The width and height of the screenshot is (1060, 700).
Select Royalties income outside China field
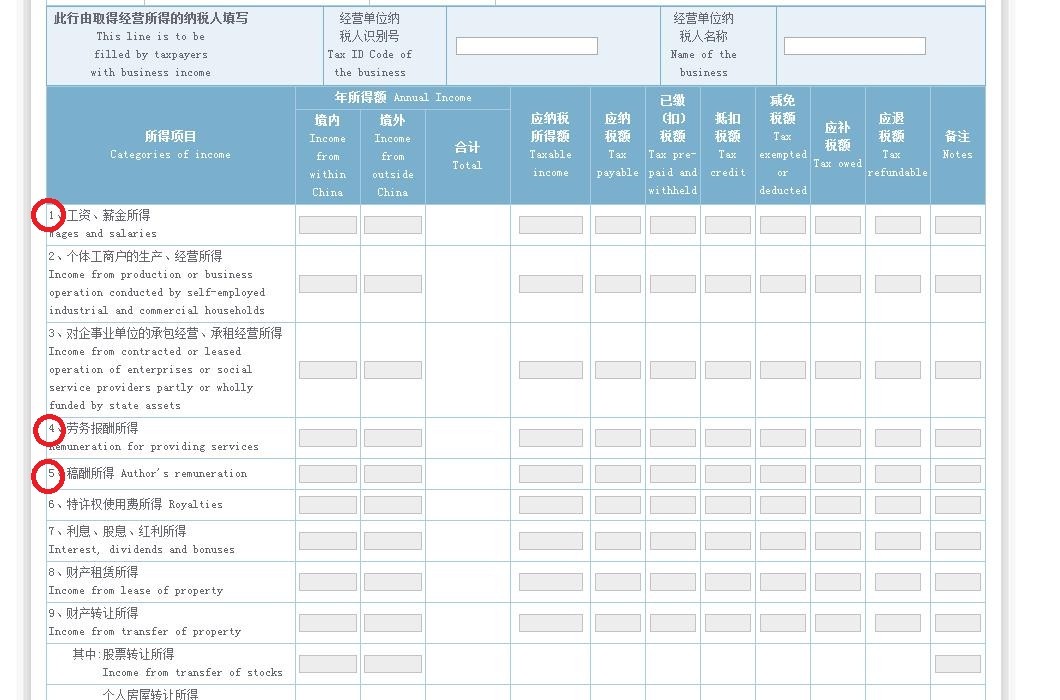tap(392, 505)
